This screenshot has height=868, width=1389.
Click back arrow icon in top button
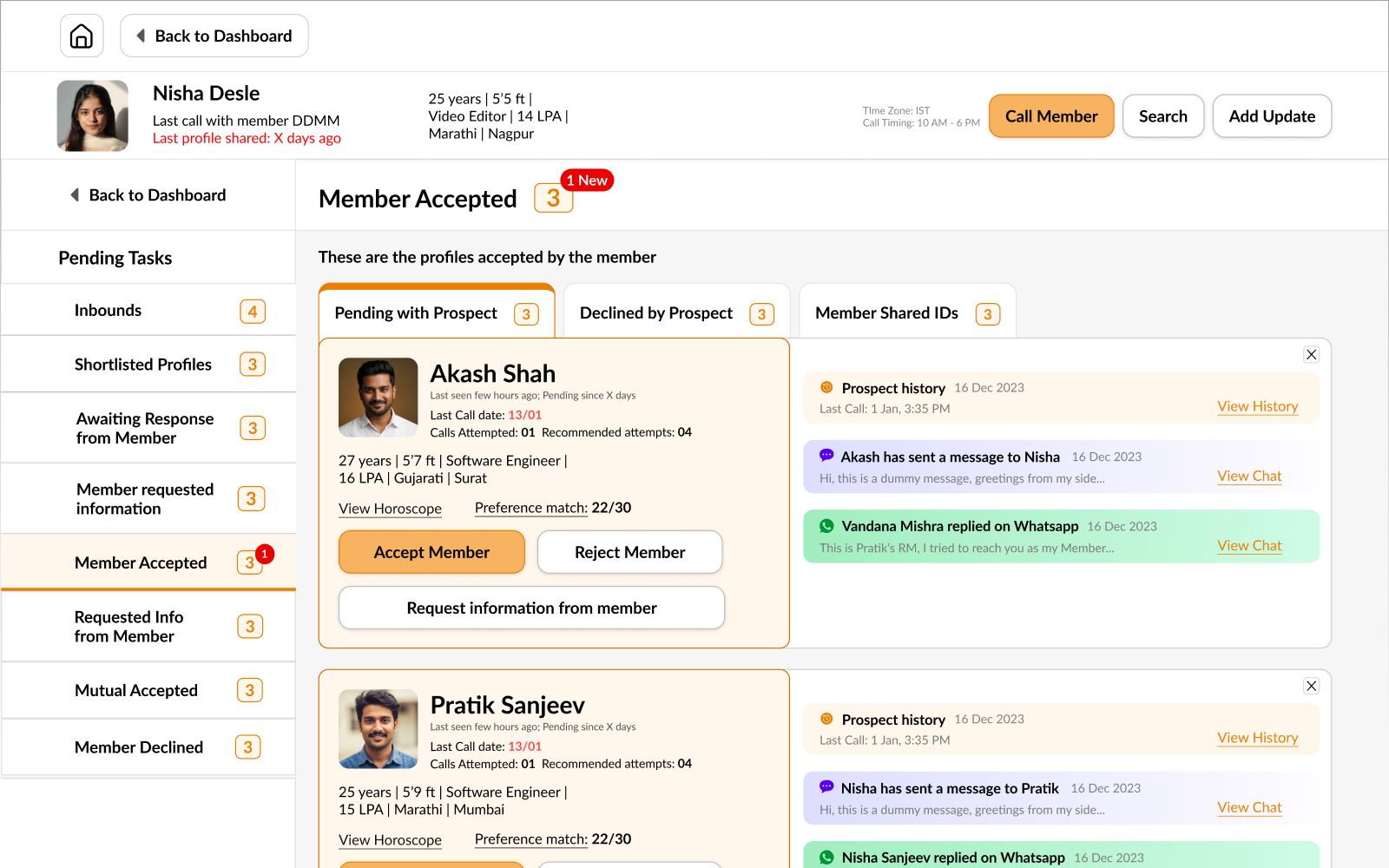141,36
